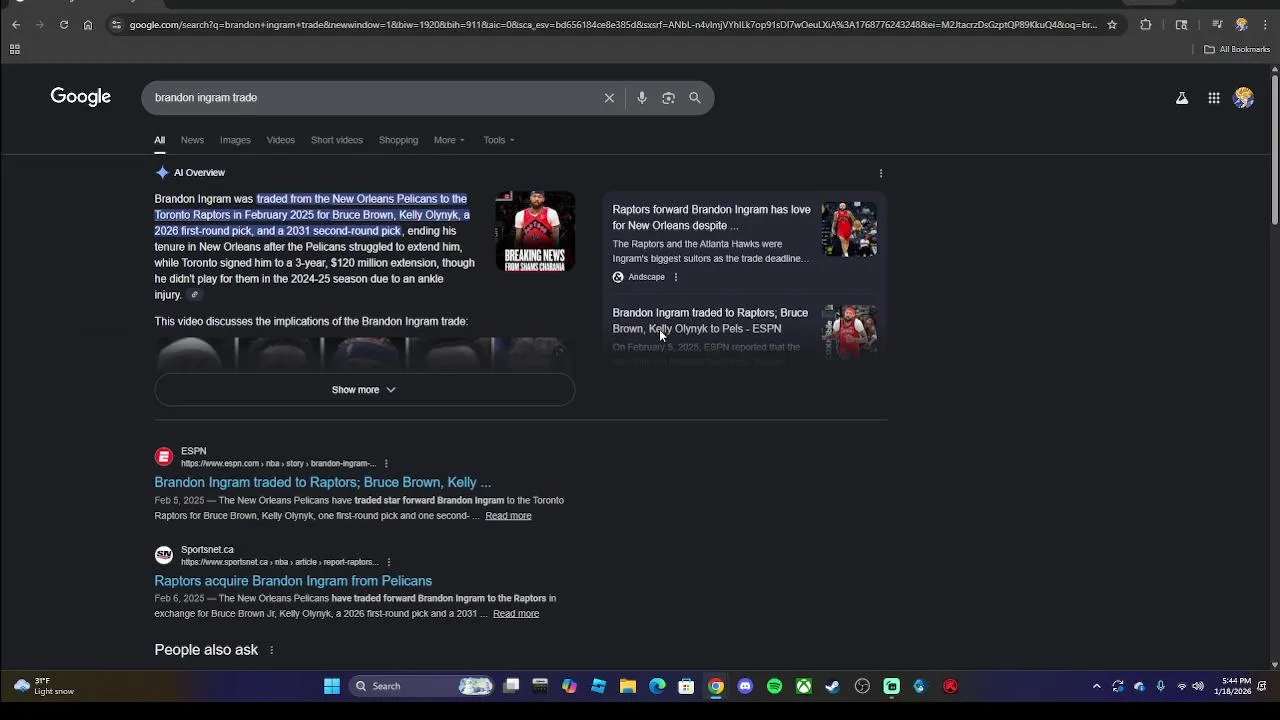Search by image with the Lens icon
The width and height of the screenshot is (1280, 720).
[668, 98]
